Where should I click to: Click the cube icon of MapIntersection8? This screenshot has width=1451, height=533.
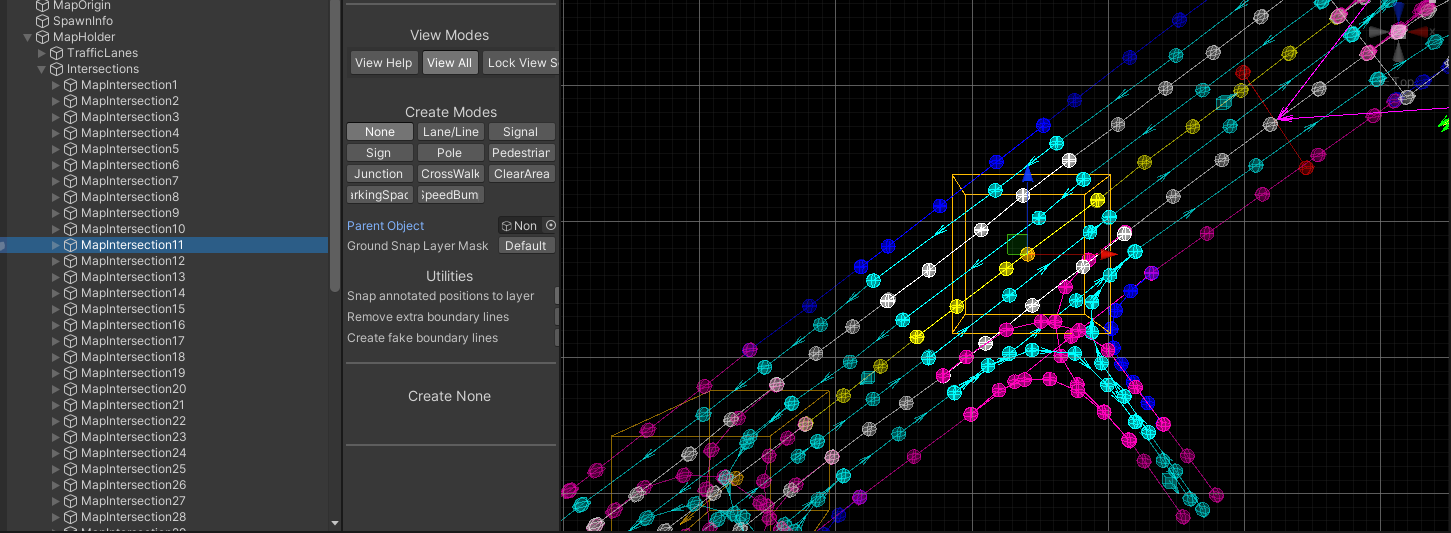click(71, 197)
